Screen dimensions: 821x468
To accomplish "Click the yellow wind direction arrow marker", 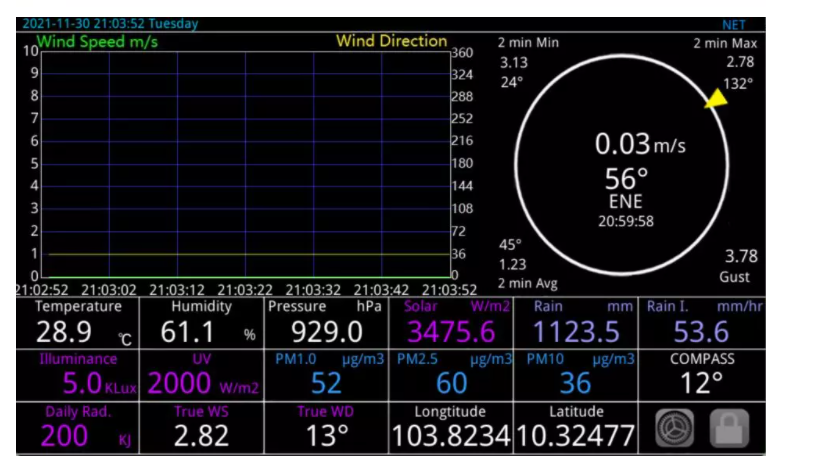I will (x=716, y=98).
